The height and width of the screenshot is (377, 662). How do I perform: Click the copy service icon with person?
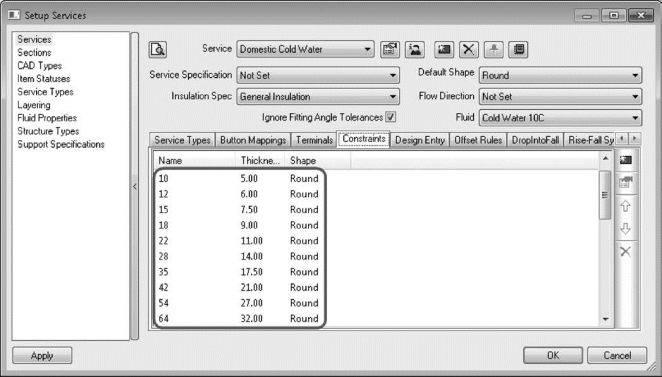(x=415, y=49)
